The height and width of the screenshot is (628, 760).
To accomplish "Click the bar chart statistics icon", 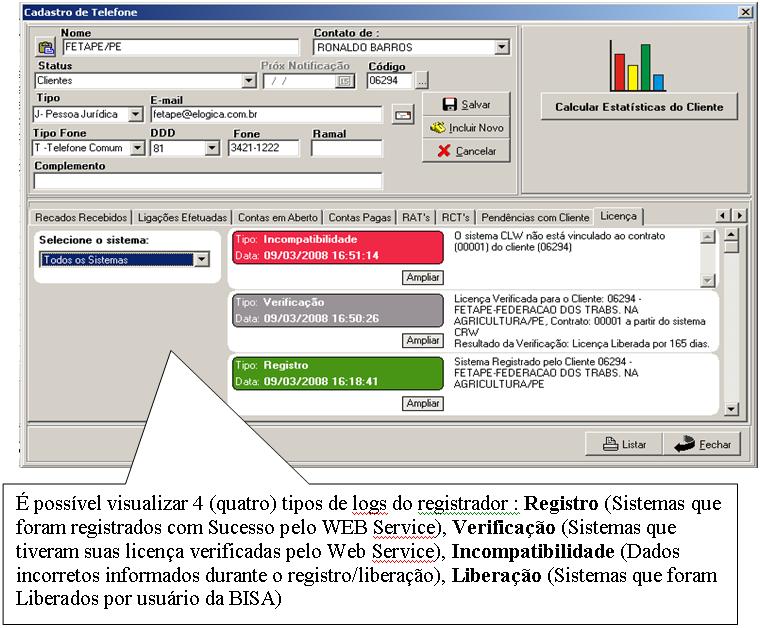I will tap(638, 68).
